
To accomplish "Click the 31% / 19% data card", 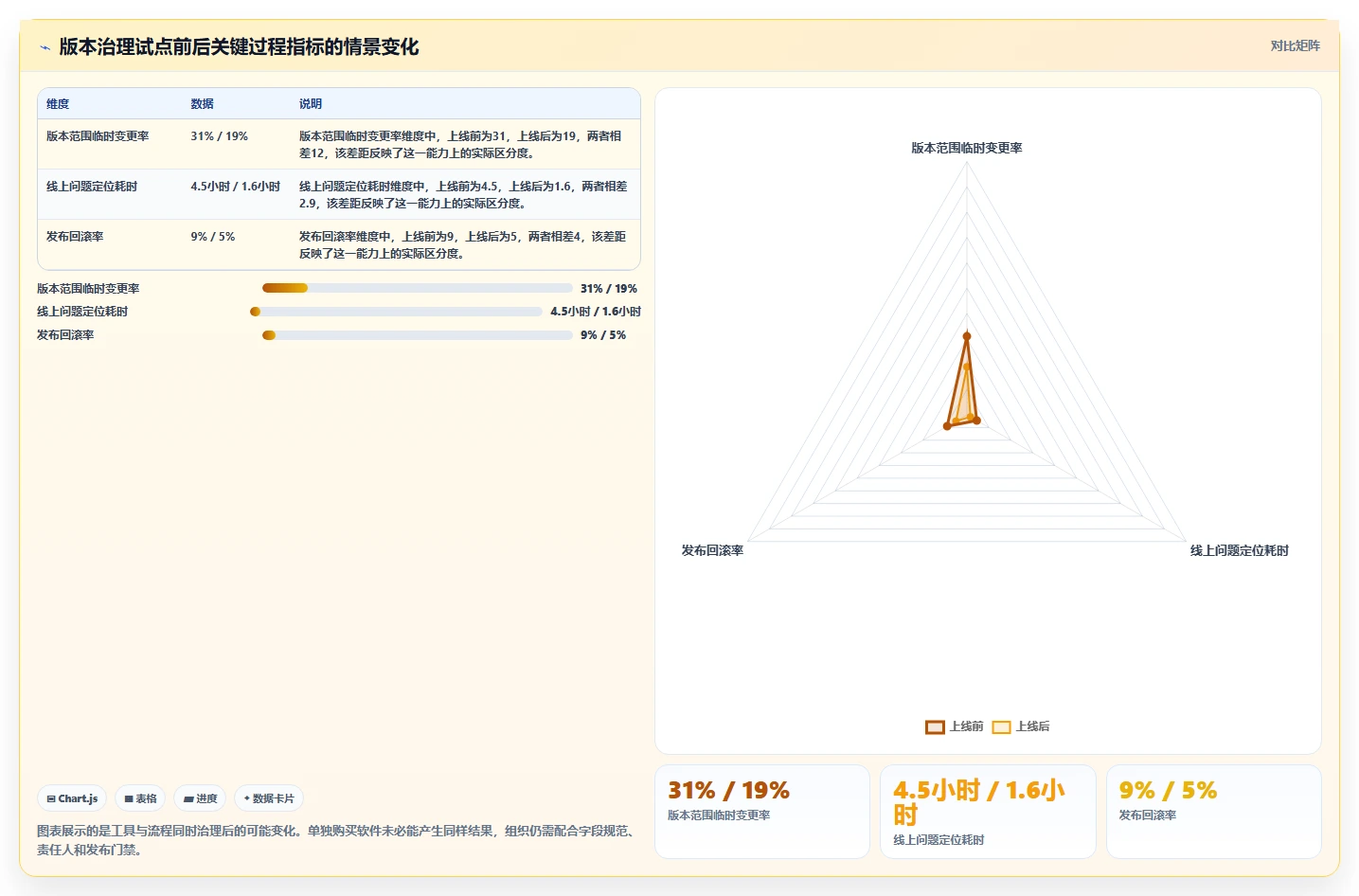I will click(x=762, y=812).
